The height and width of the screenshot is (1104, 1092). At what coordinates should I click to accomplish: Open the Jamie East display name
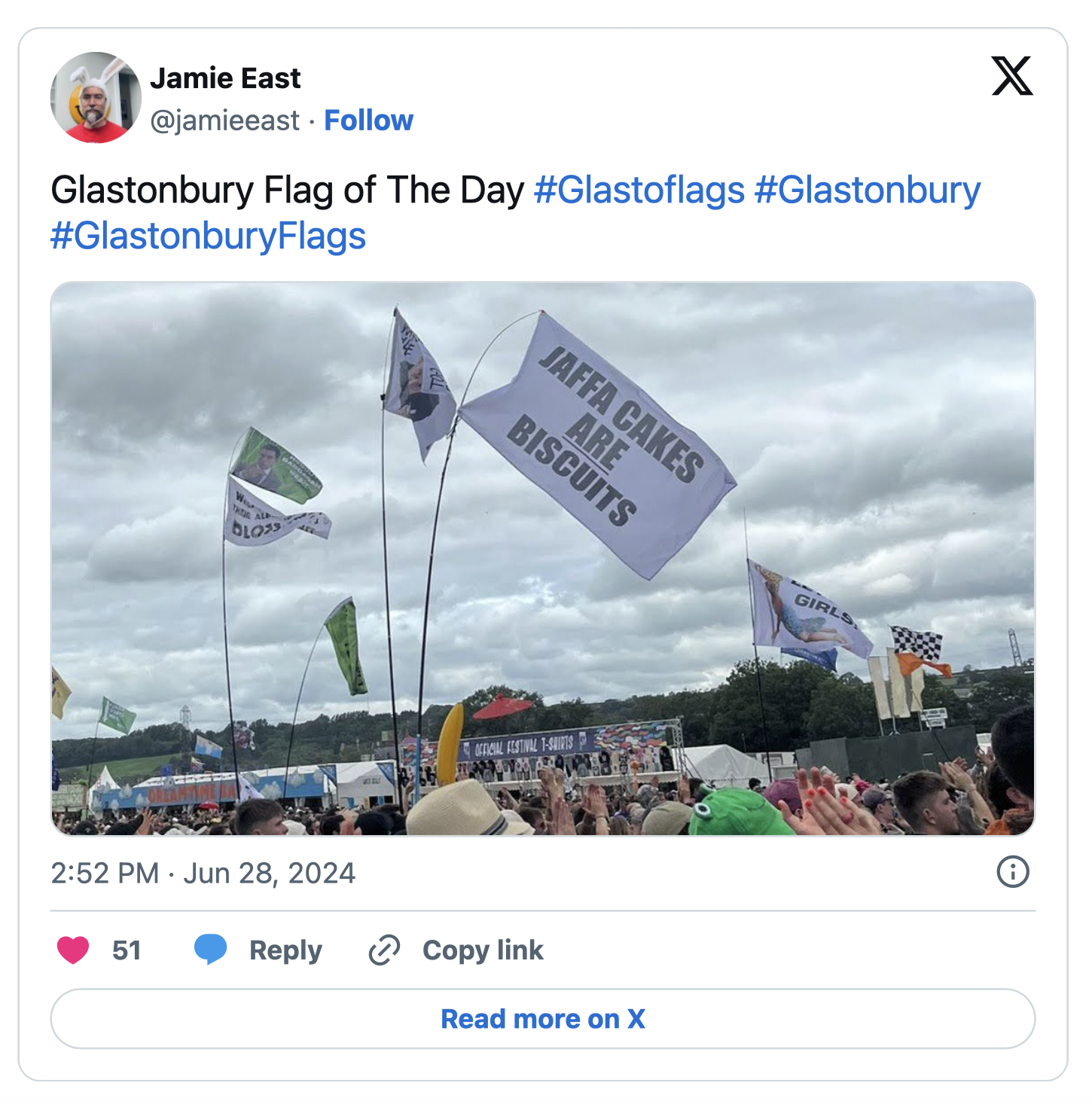(225, 78)
